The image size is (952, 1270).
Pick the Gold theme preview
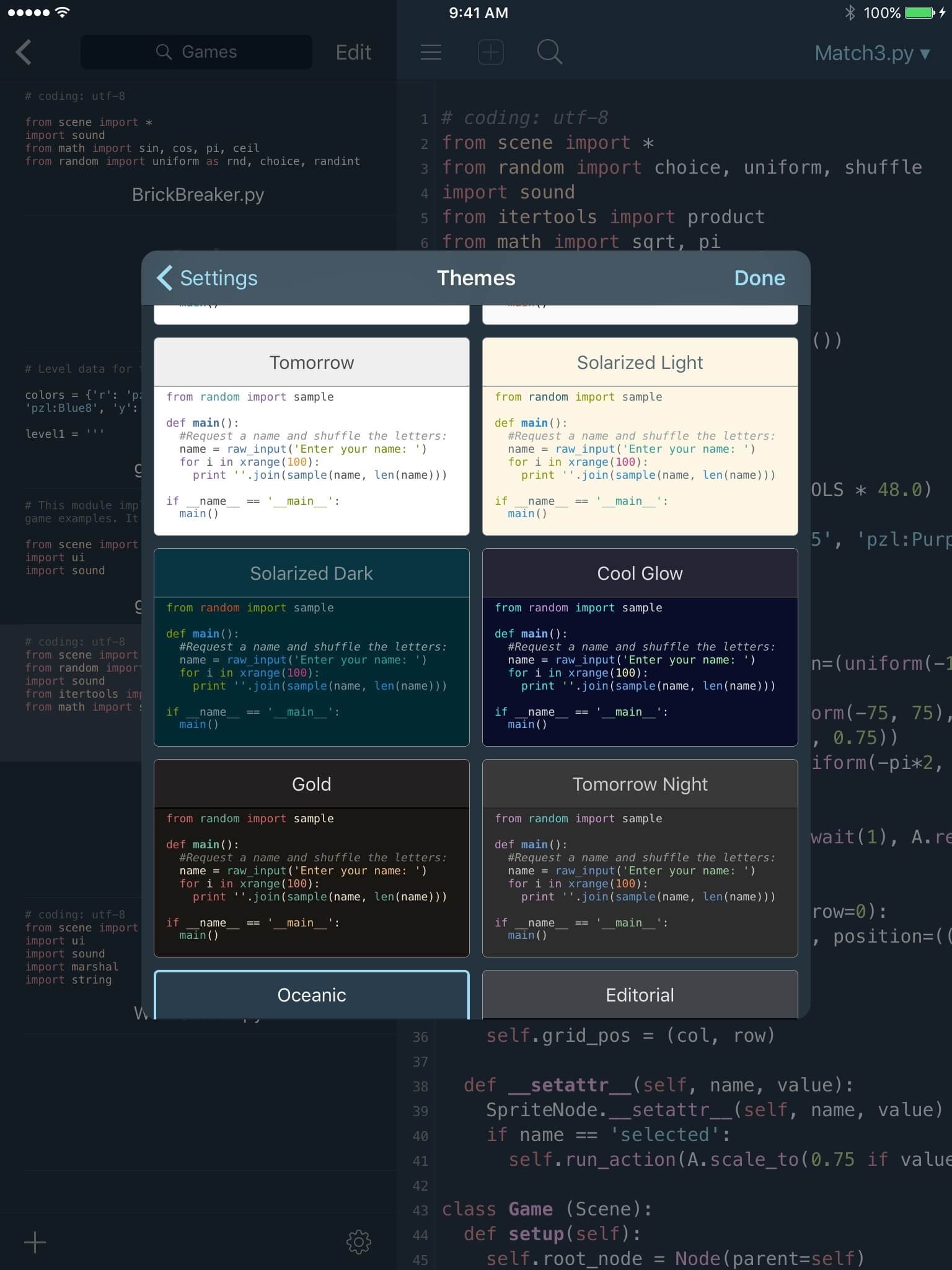click(x=311, y=858)
